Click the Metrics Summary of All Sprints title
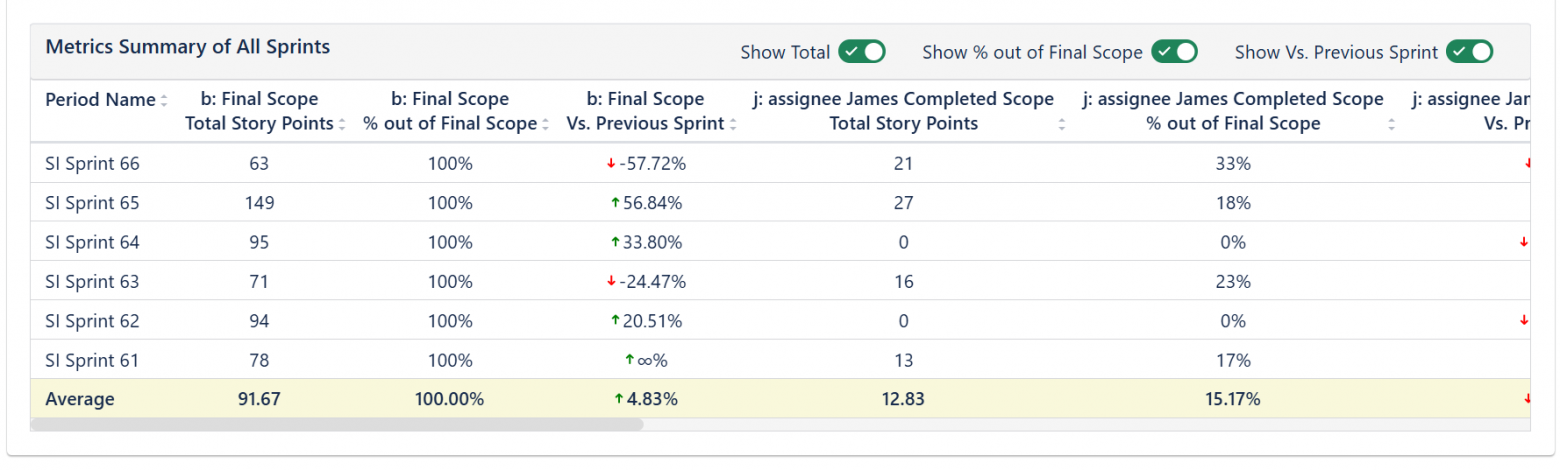1560x470 pixels. click(x=188, y=47)
